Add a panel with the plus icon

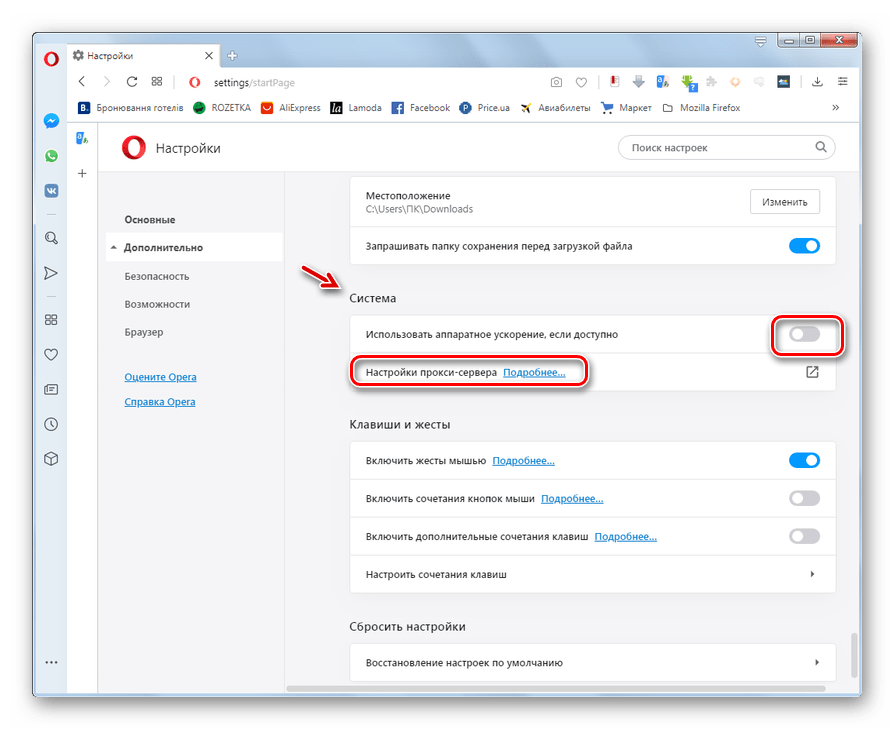82,173
